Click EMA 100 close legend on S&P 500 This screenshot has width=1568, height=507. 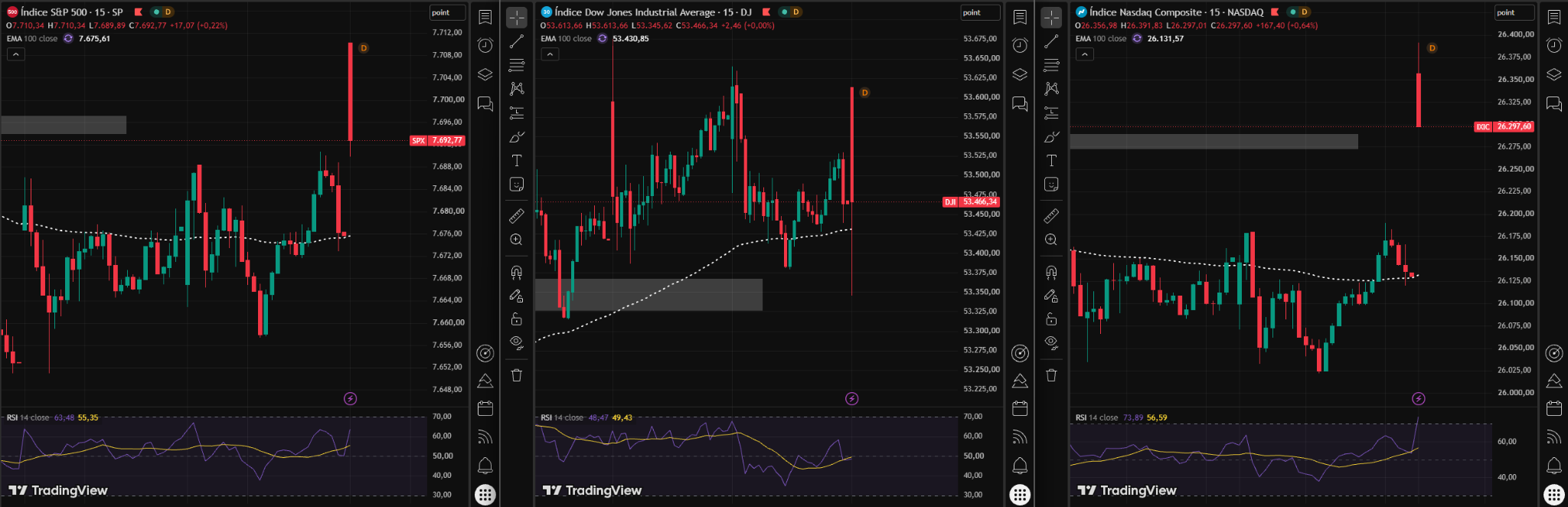coord(32,38)
